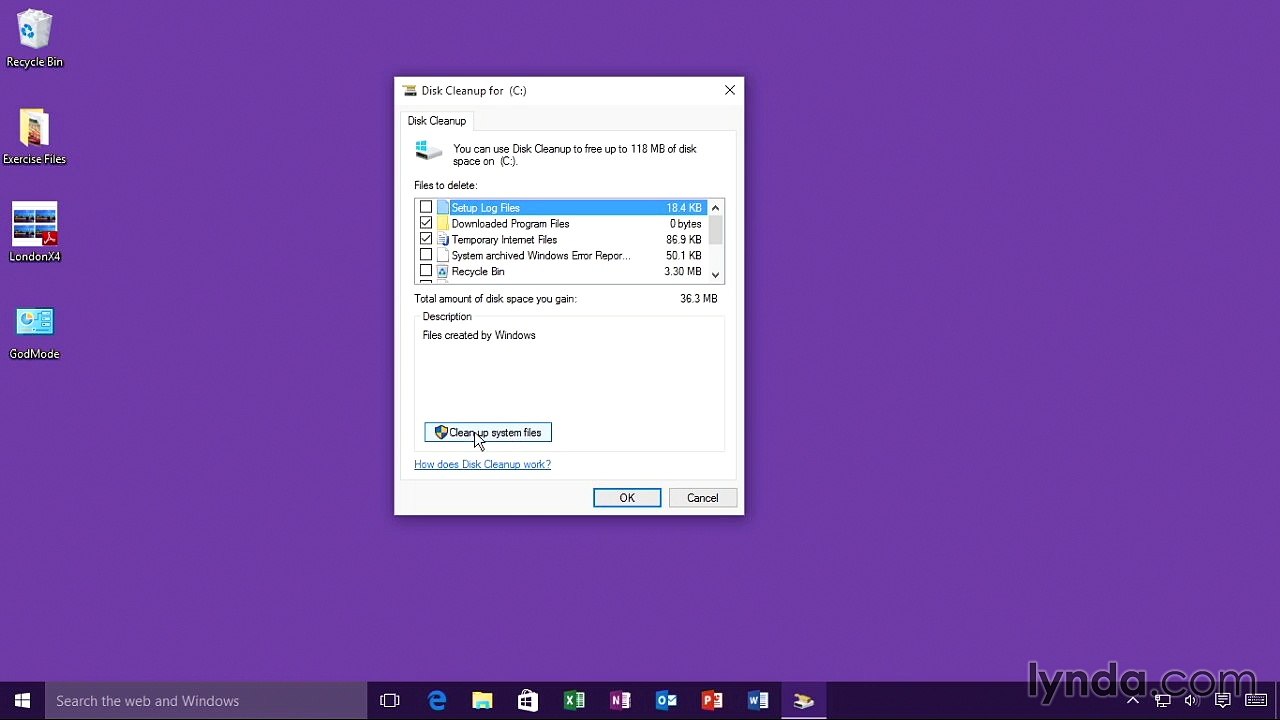Image resolution: width=1280 pixels, height=720 pixels.
Task: Click the 18.4 KB size value
Action: tap(684, 208)
